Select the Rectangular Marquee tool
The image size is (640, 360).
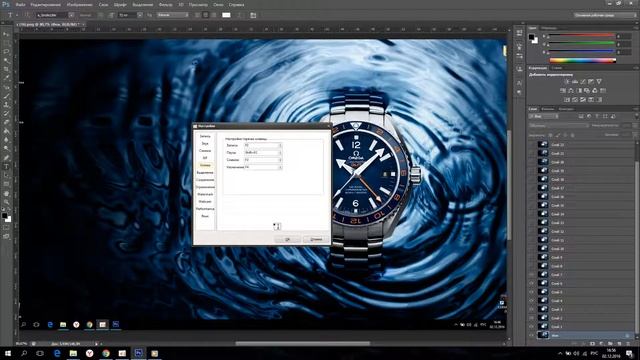click(6, 43)
